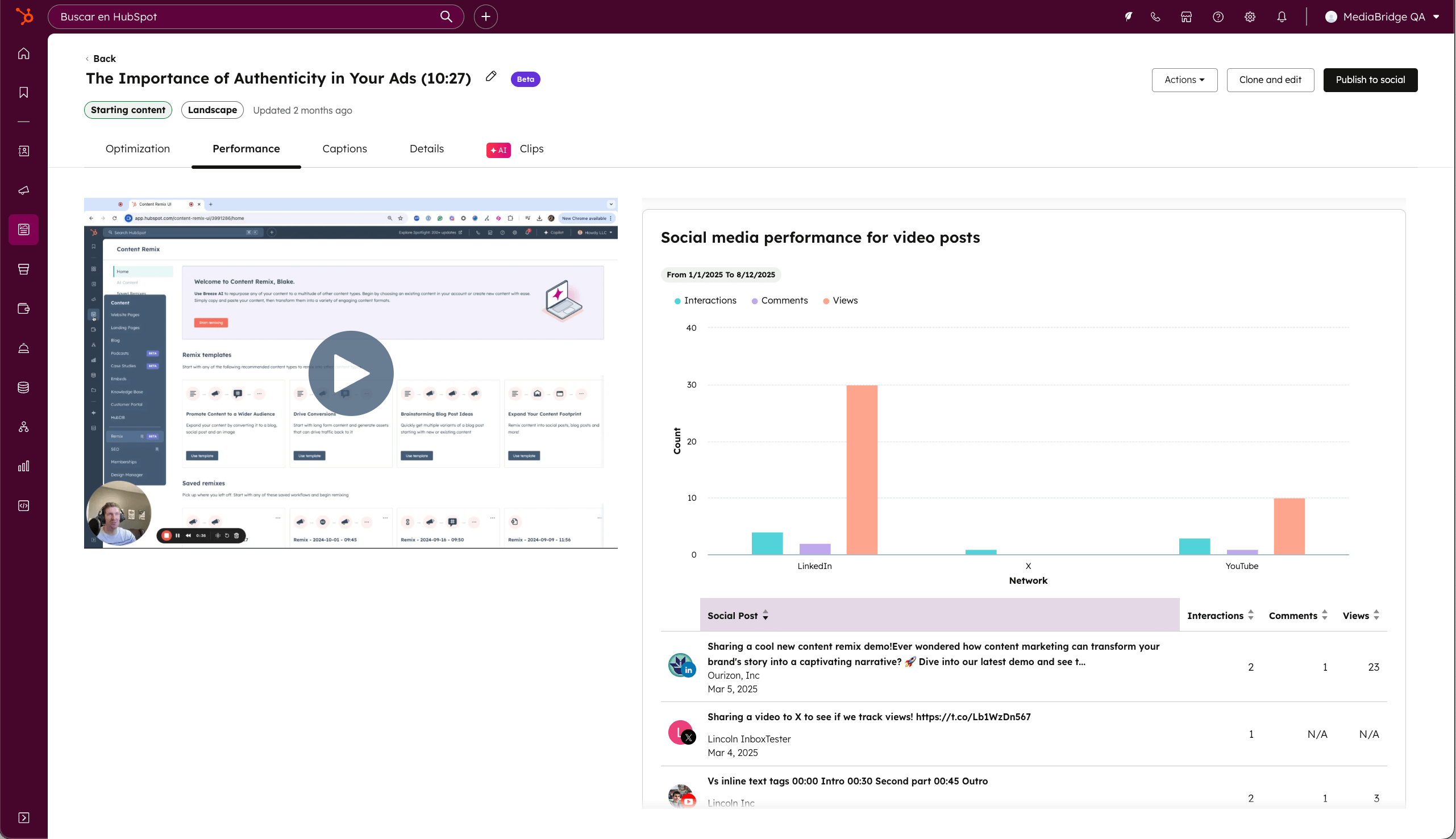Open the LinkedIn content remix demo post
Image resolution: width=1456 pixels, height=839 pixels.
click(933, 654)
